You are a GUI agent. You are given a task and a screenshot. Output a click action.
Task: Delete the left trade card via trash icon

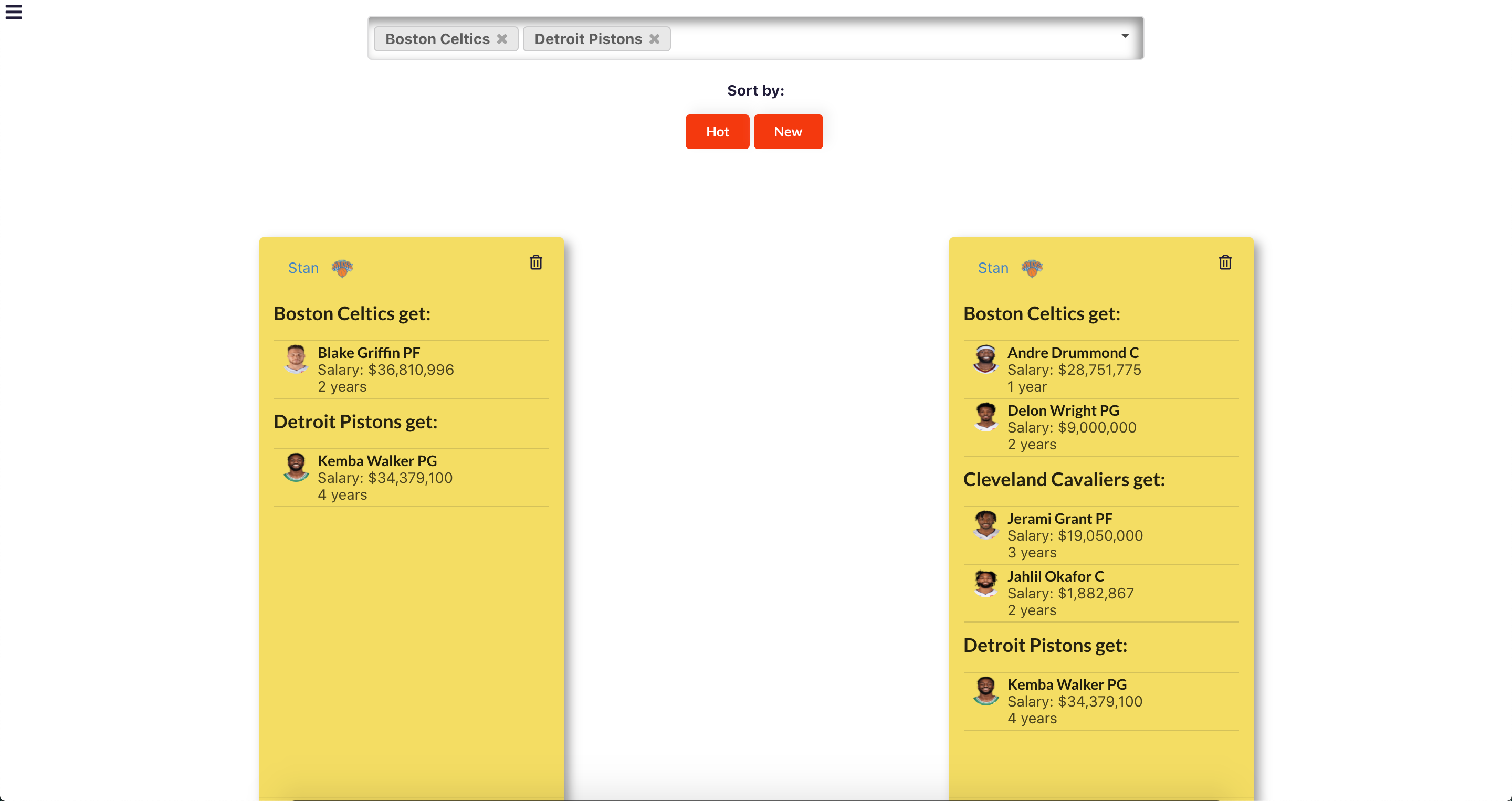535,262
